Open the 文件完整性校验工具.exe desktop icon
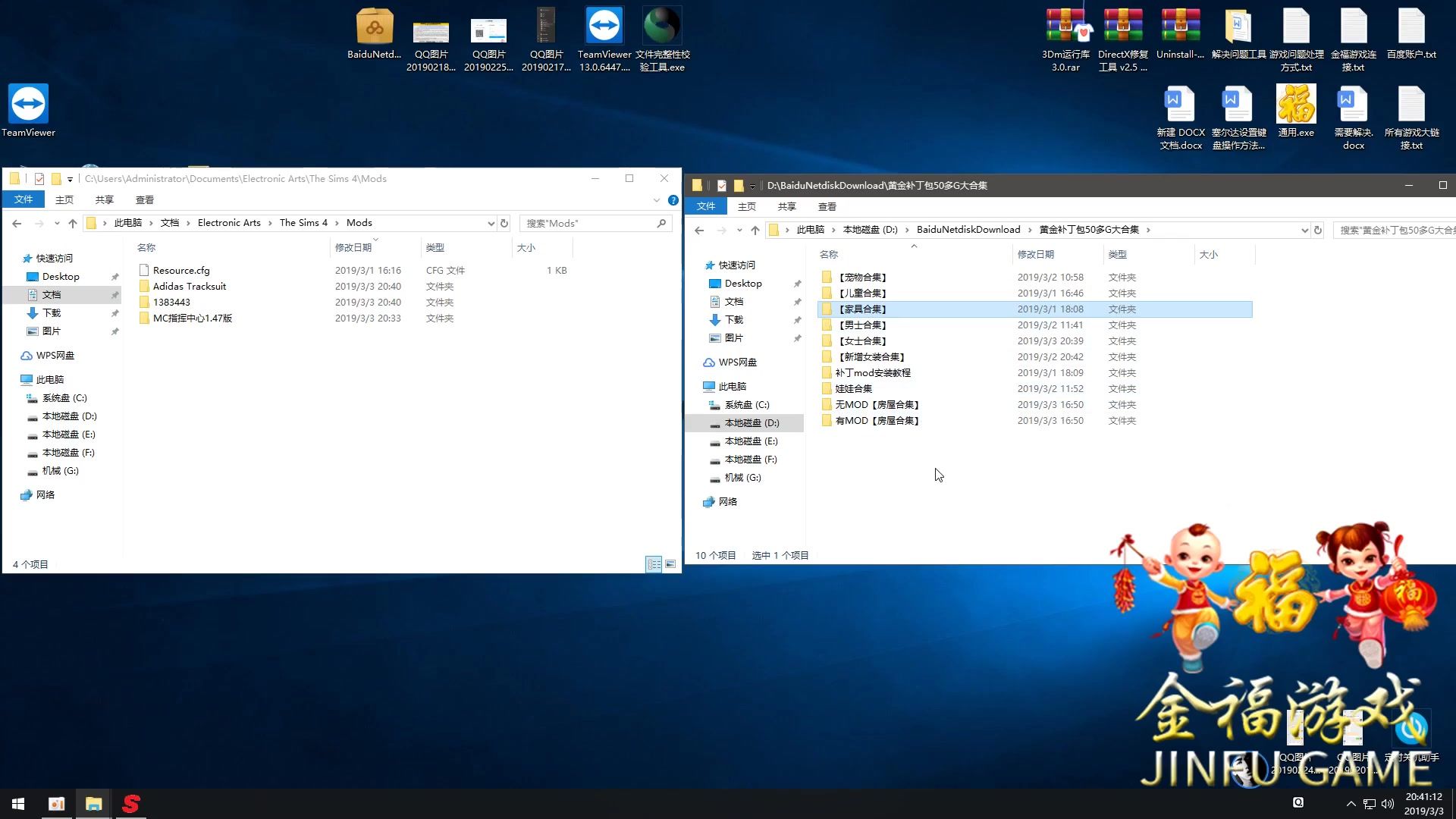The height and width of the screenshot is (819, 1456). point(662,39)
